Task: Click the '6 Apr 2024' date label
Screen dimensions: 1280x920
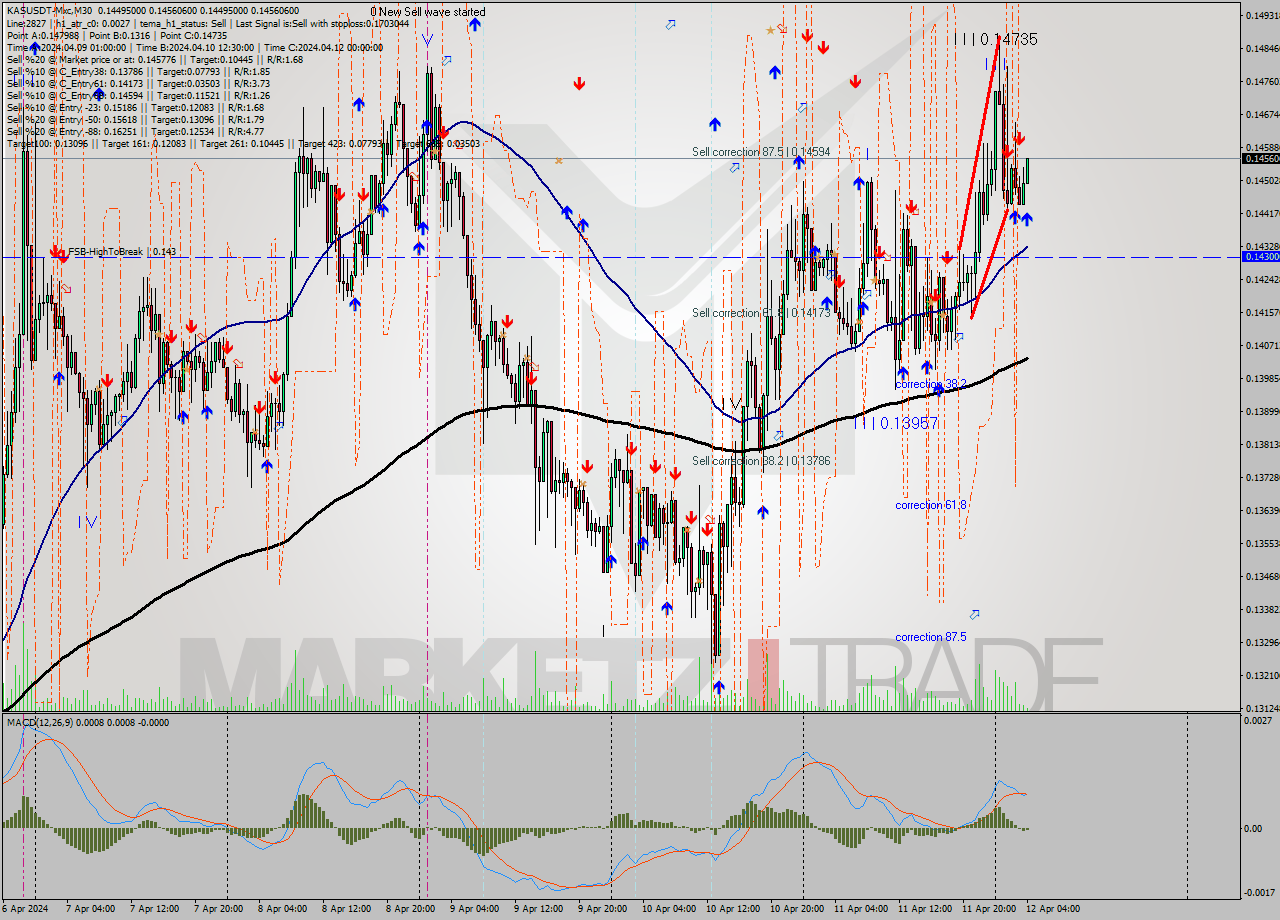Action: [23, 909]
